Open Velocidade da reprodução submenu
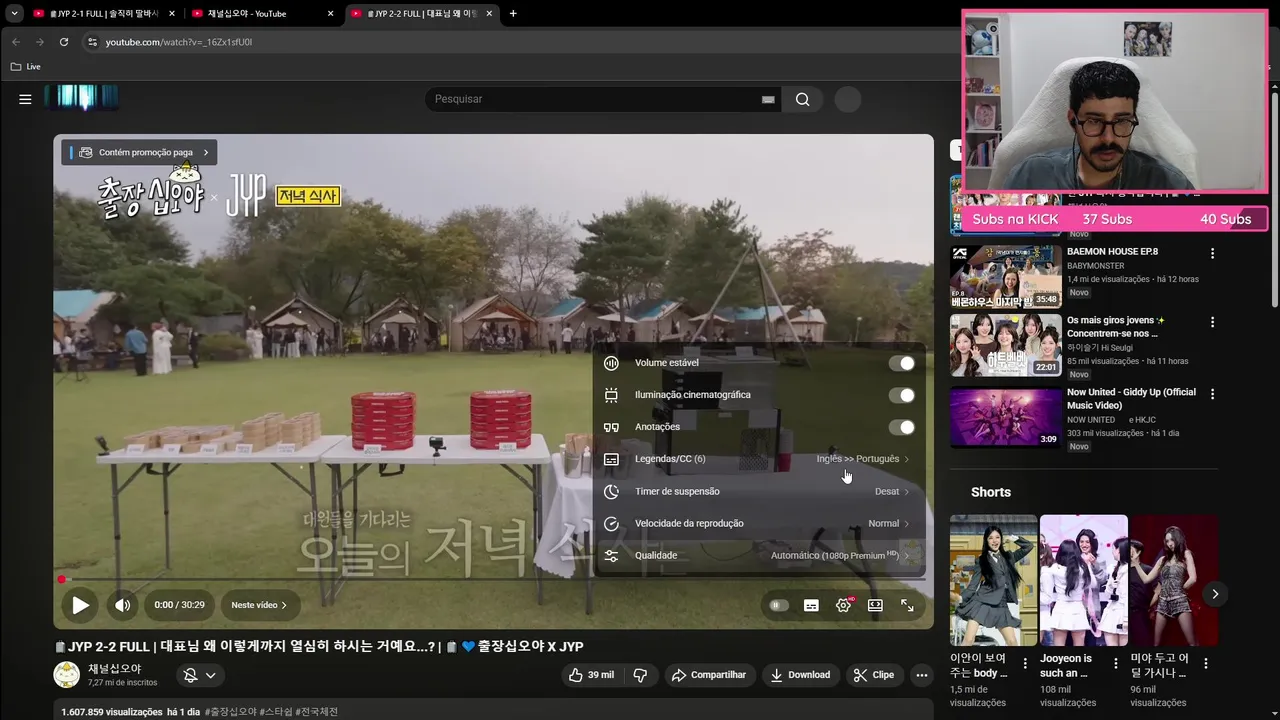Screen dimensions: 1280x720 (x=757, y=523)
